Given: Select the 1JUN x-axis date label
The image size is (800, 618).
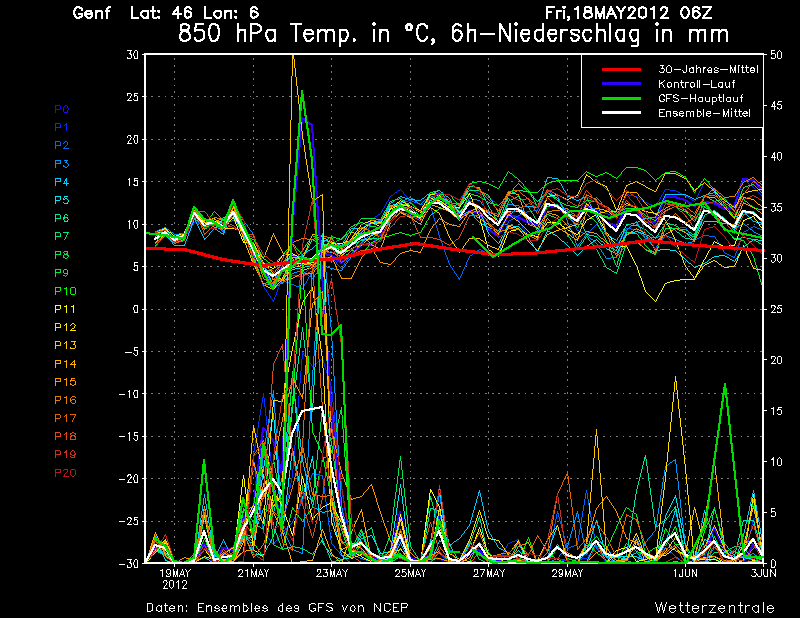Looking at the screenshot, I should [684, 573].
